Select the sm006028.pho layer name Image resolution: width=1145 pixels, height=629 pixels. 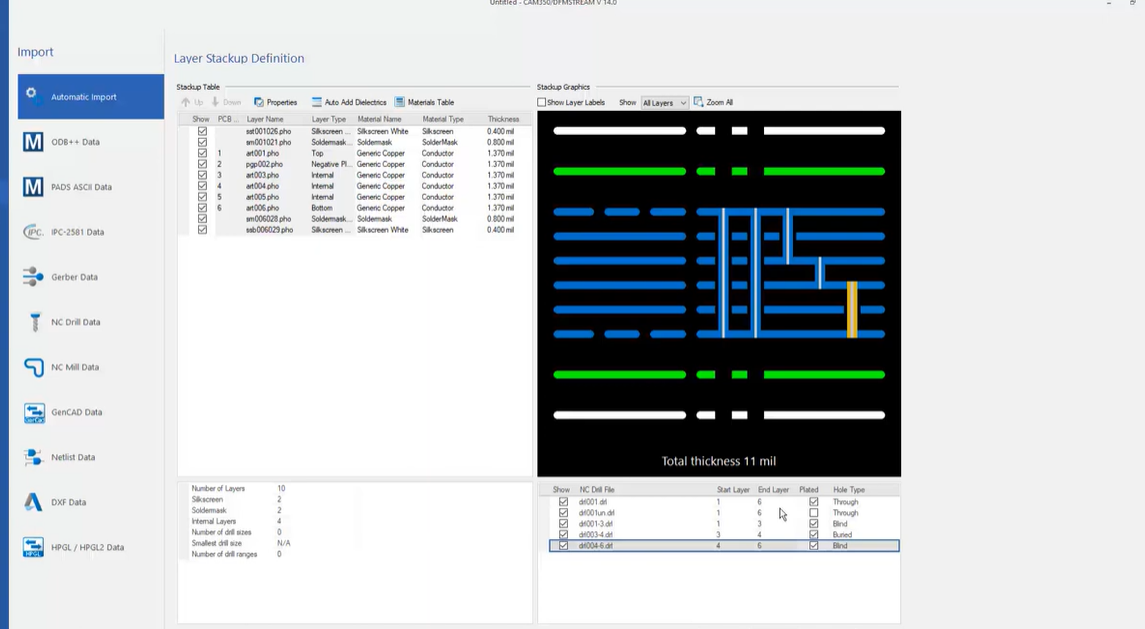268,219
